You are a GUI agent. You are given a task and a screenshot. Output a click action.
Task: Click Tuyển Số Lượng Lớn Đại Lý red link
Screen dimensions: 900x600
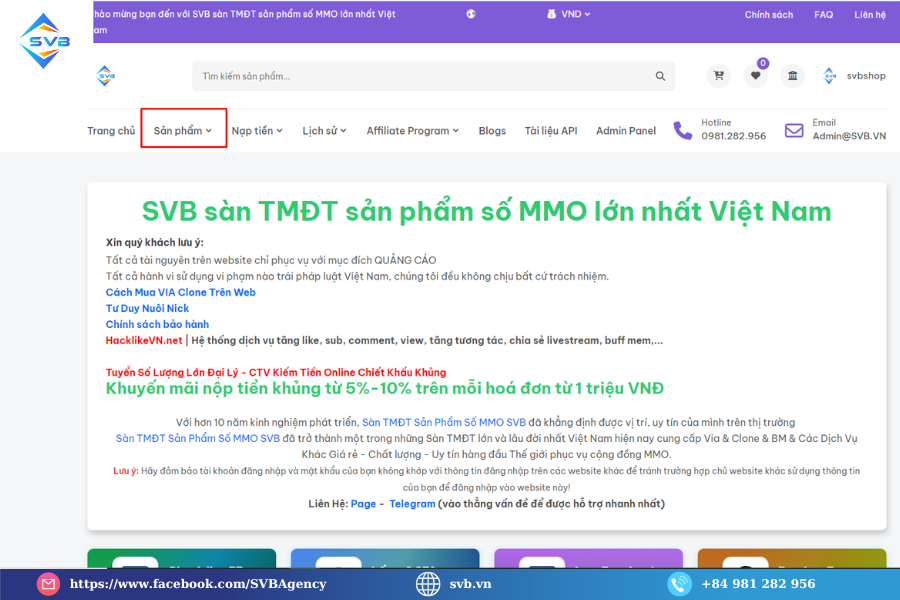click(276, 372)
